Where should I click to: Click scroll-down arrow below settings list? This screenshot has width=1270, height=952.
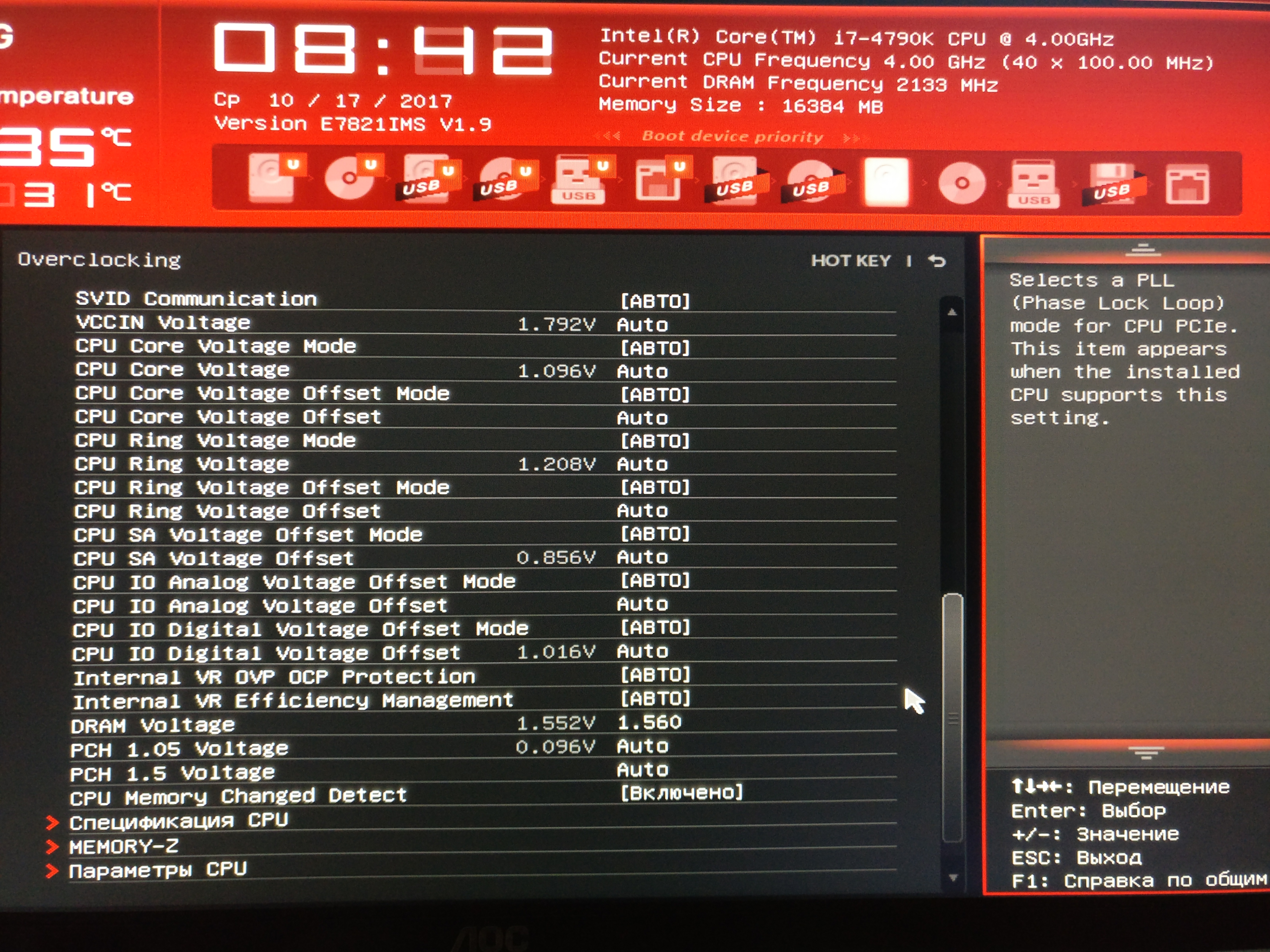point(952,877)
